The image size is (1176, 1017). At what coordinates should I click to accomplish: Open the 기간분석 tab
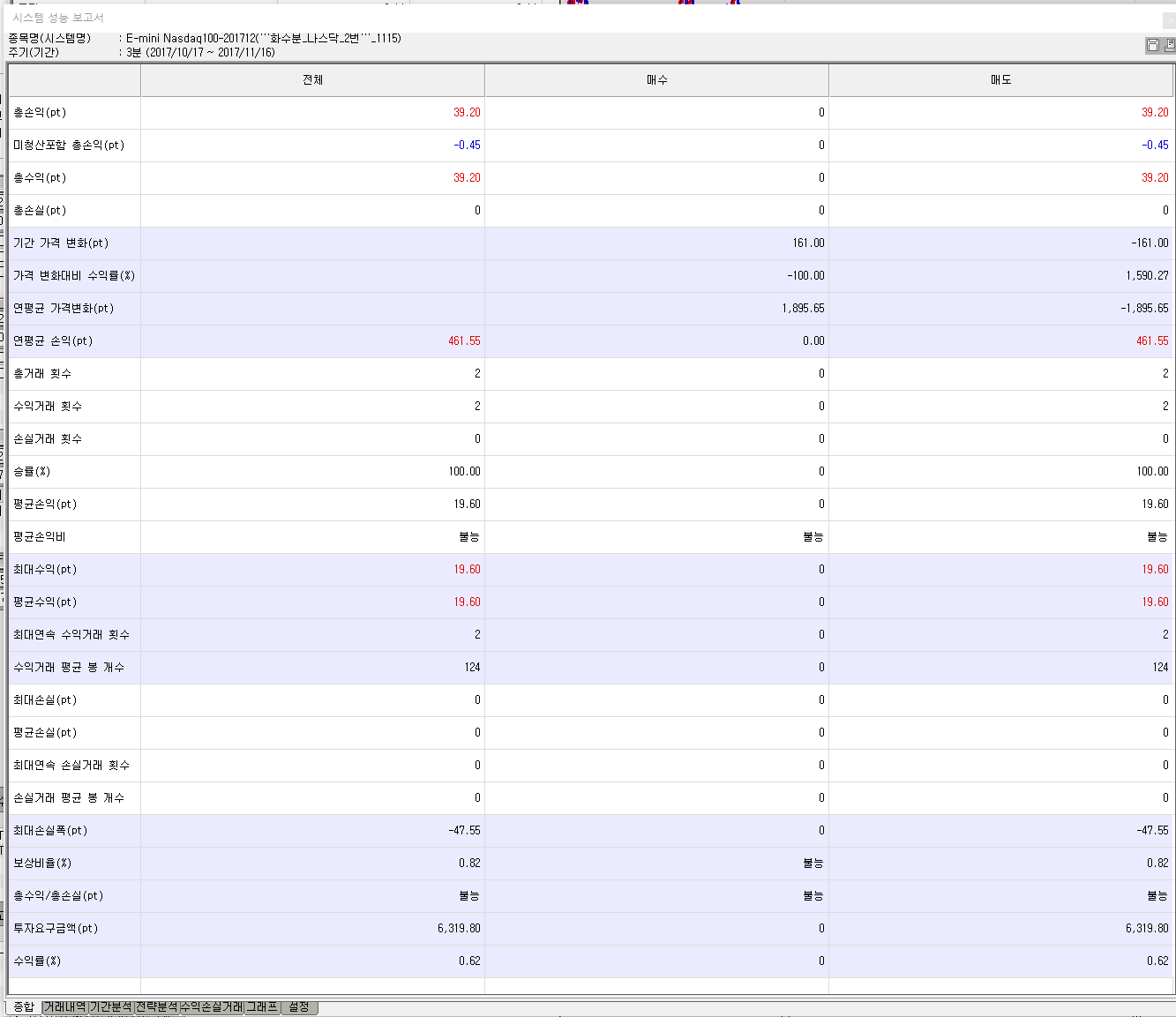coord(111,1006)
